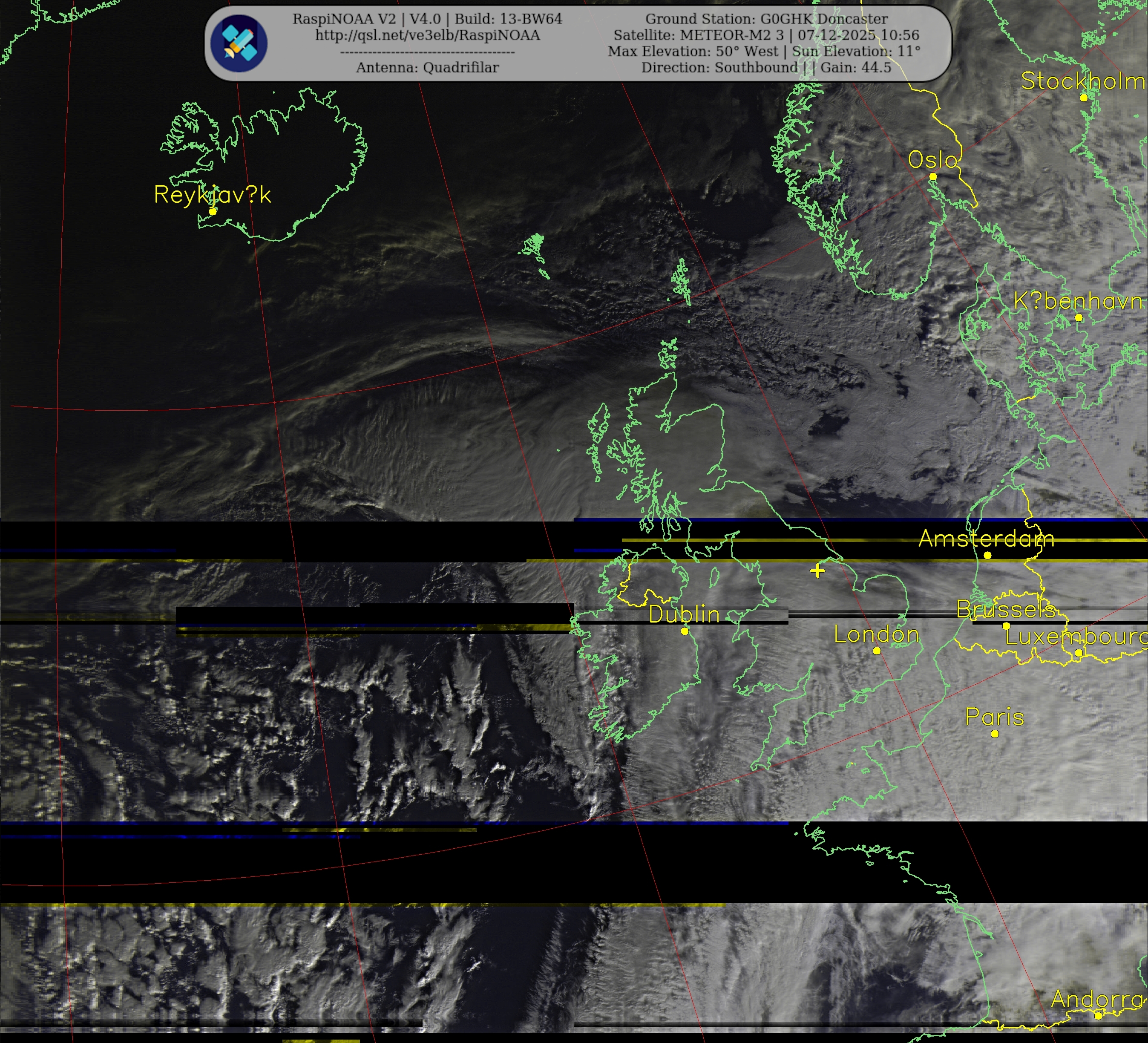Click the RaspiNOAA satellite logo icon
1148x1043 pixels.
[x=239, y=43]
